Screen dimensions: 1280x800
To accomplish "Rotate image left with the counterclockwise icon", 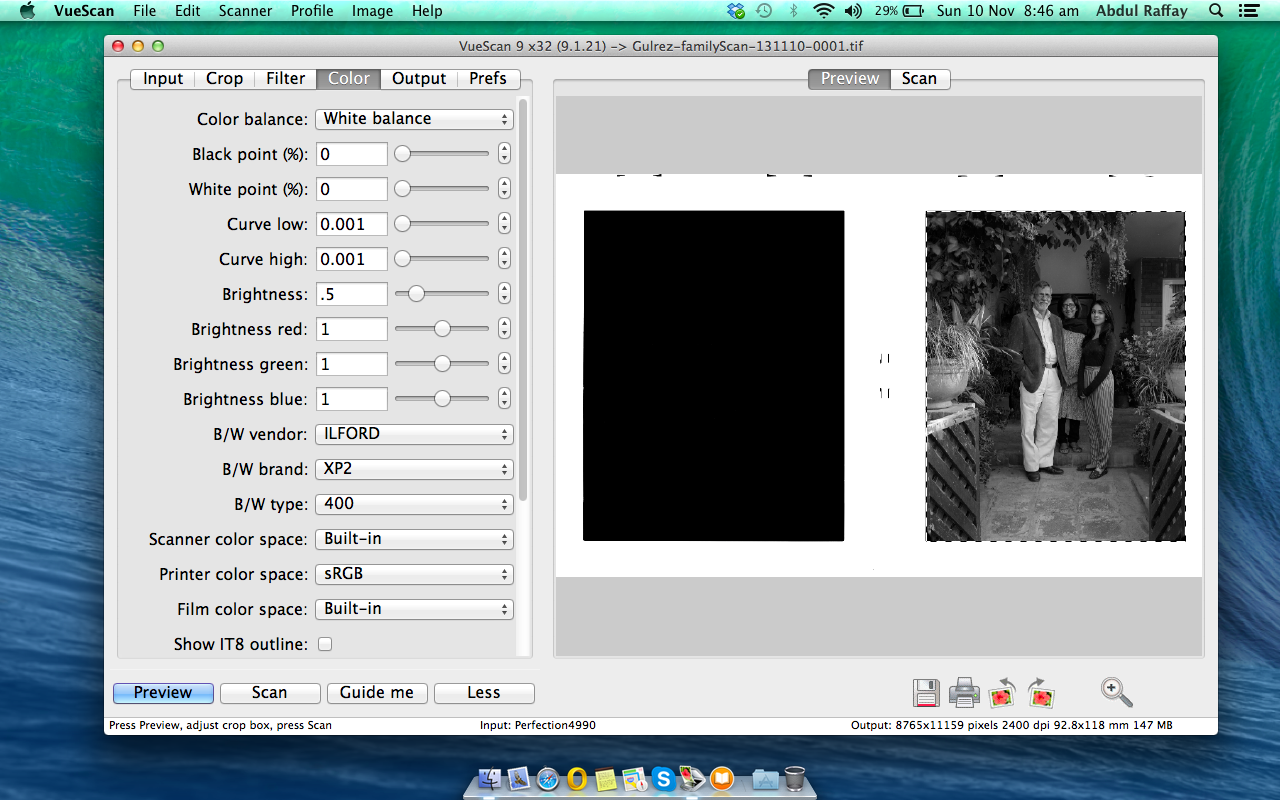I will pos(1002,692).
